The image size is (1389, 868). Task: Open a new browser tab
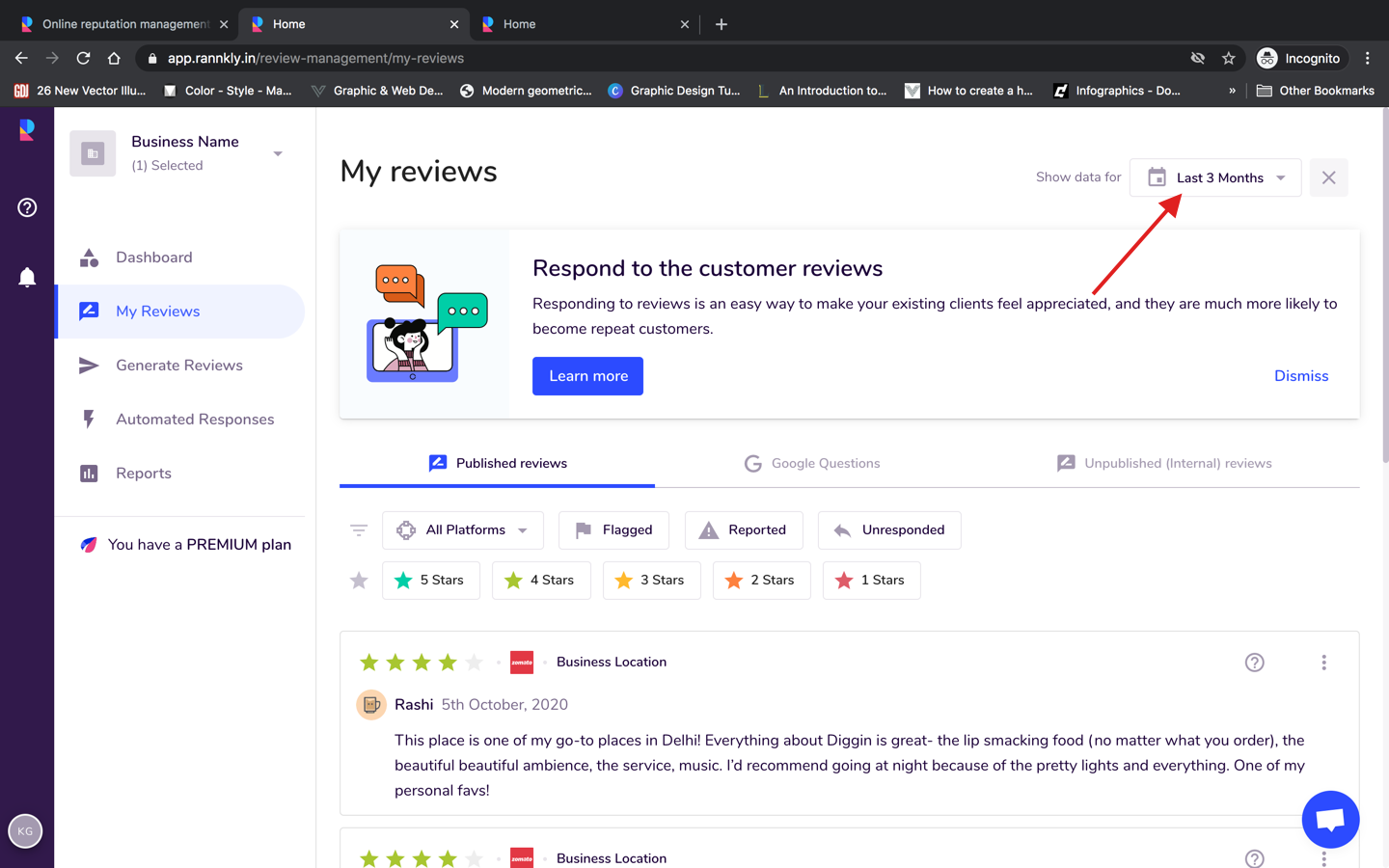point(721,24)
